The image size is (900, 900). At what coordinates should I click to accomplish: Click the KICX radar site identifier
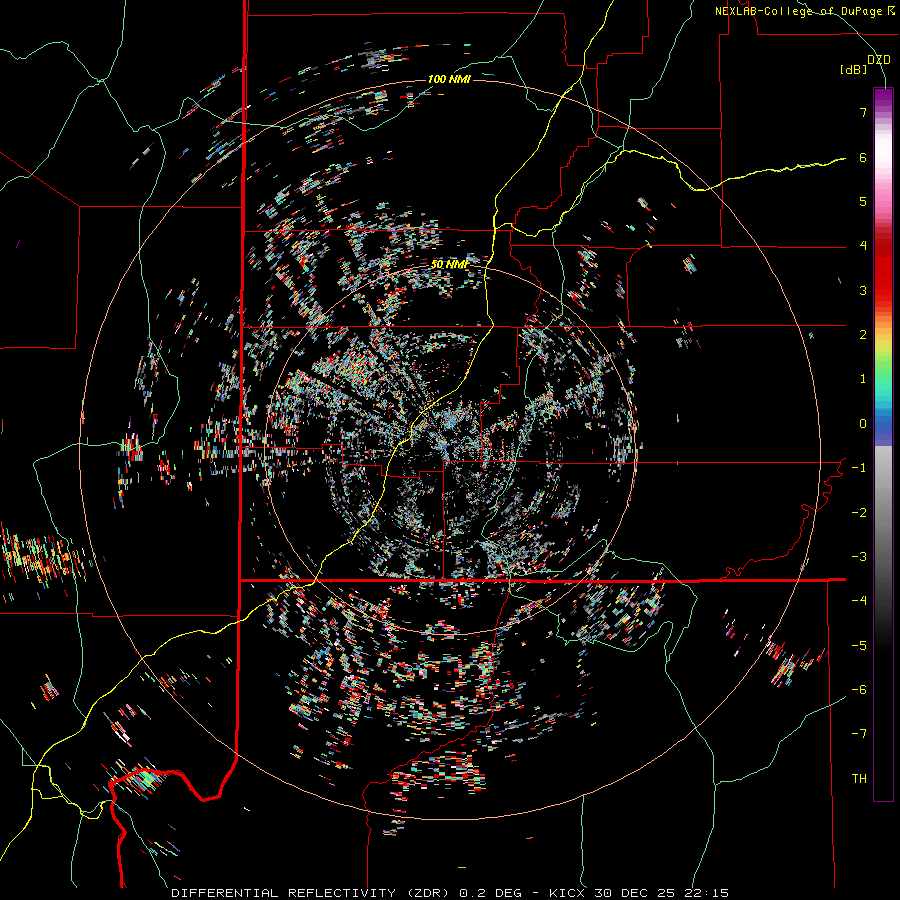point(568,893)
